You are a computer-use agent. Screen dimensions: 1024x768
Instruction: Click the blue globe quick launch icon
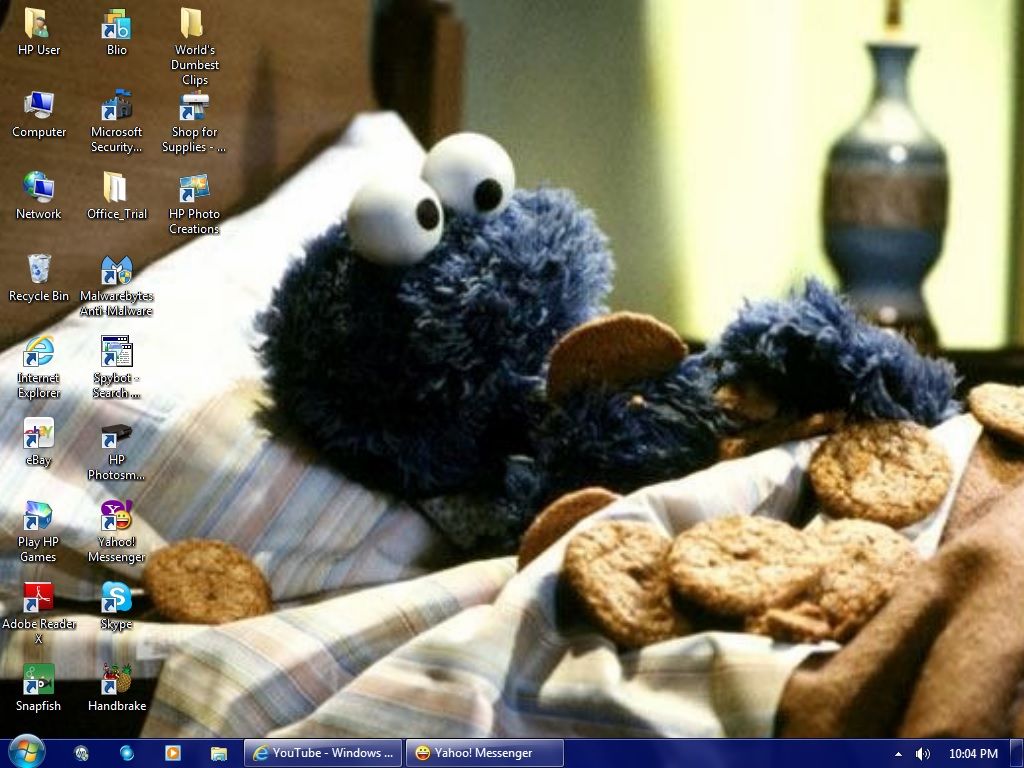pos(127,754)
